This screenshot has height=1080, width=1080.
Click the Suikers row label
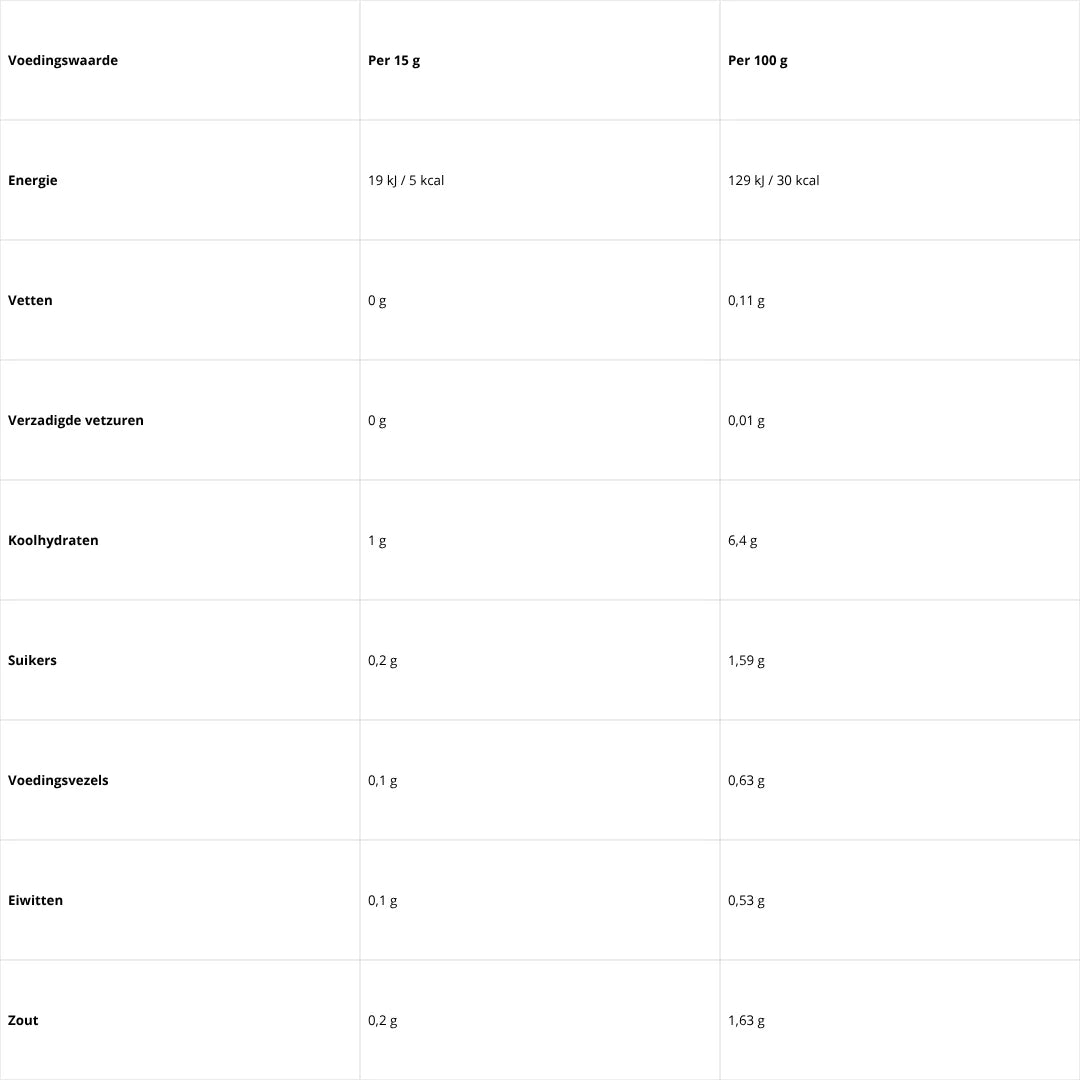pyautogui.click(x=32, y=660)
